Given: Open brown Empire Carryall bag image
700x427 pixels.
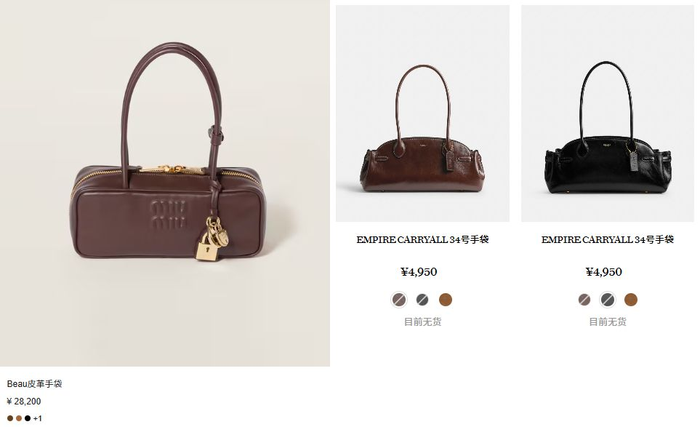Looking at the screenshot, I should pos(422,113).
